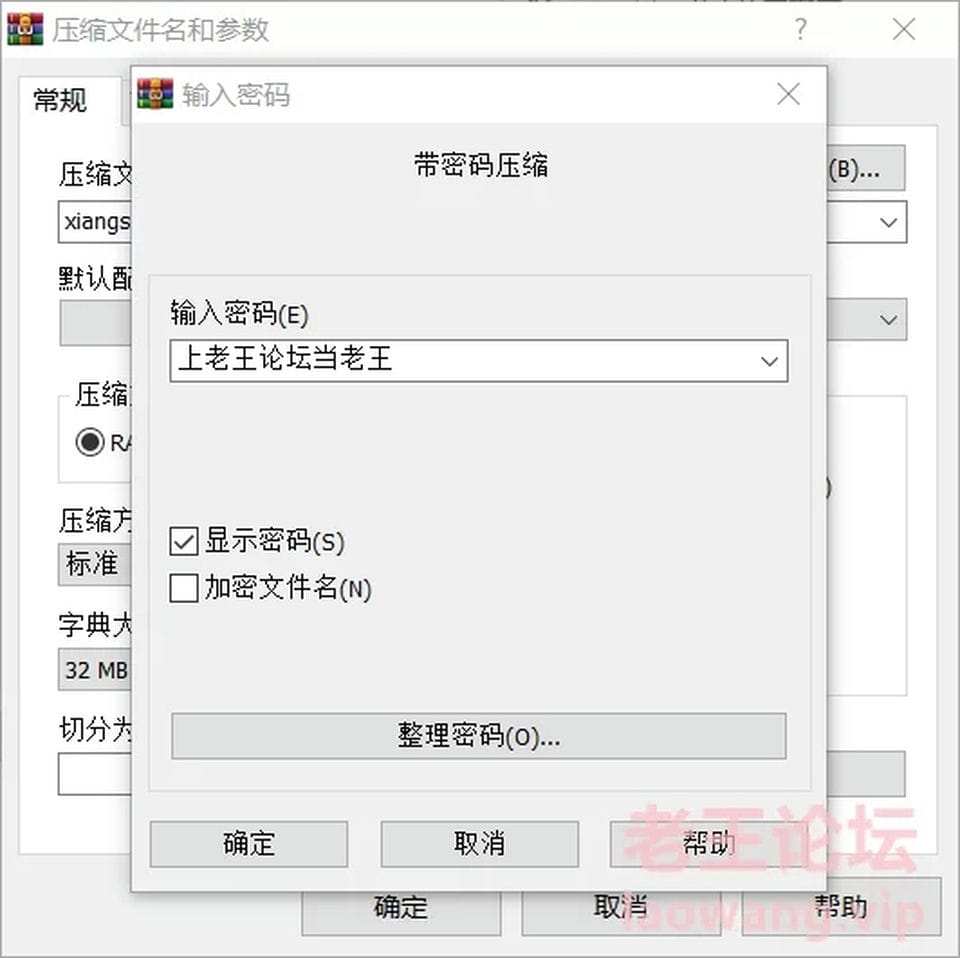Click the WinRAR icon in password dialog title
This screenshot has width=960, height=958.
(155, 94)
